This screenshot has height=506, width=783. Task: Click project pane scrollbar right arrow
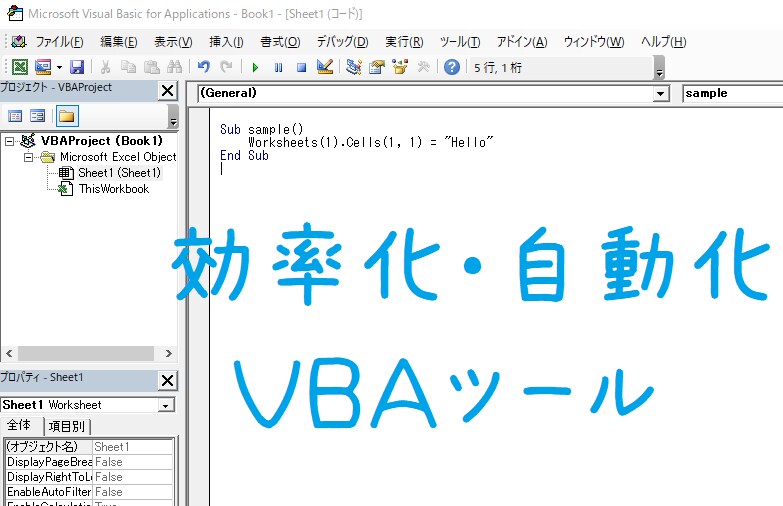coord(169,353)
